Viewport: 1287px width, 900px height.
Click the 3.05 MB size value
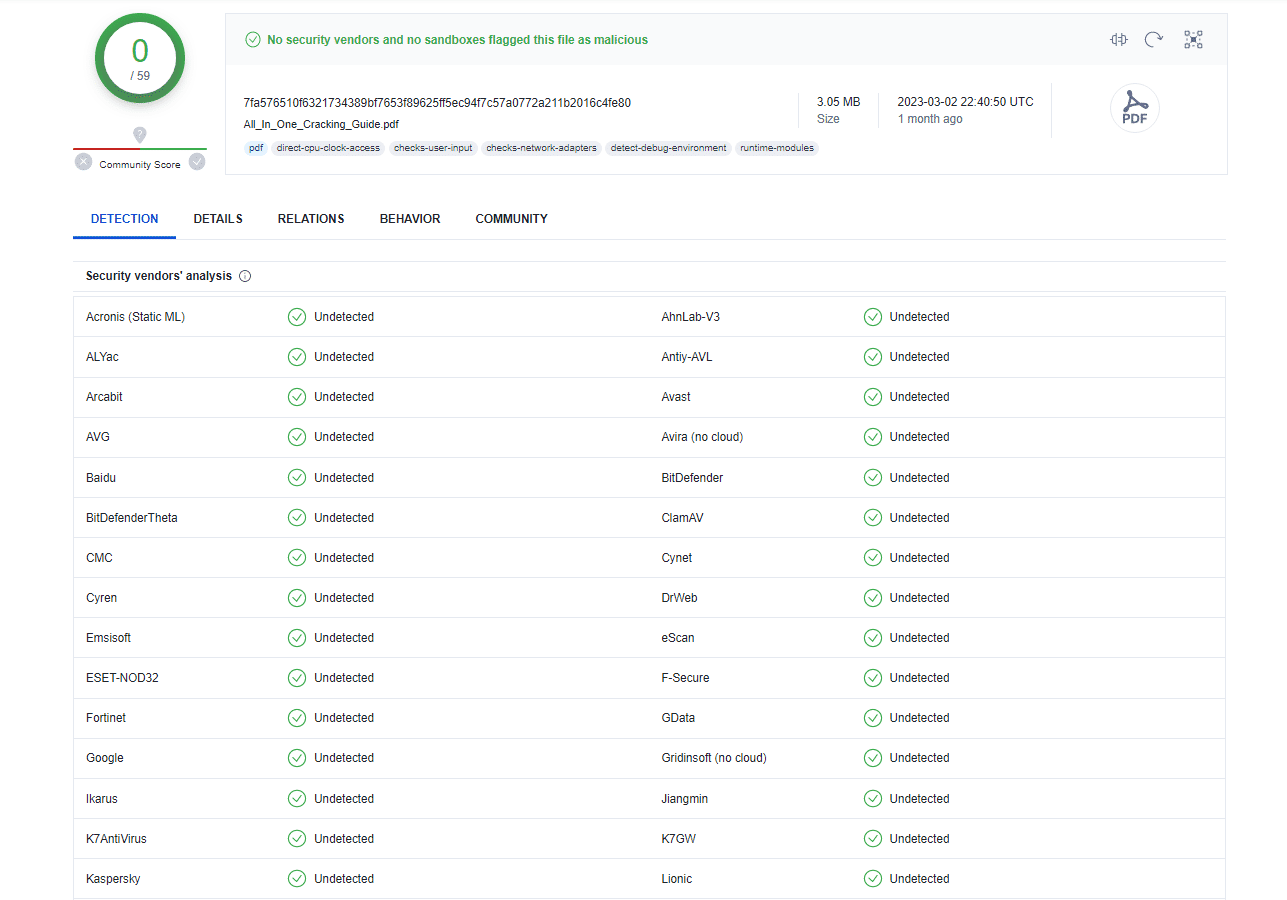(838, 102)
